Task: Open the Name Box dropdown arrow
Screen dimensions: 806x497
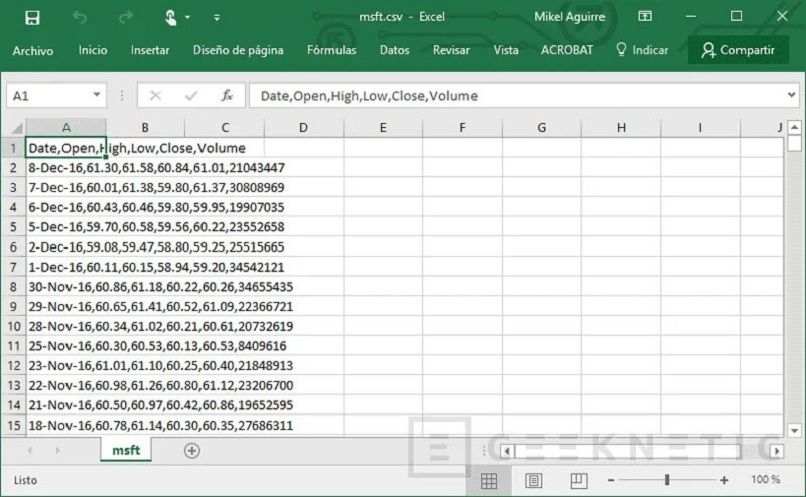Action: pos(97,96)
